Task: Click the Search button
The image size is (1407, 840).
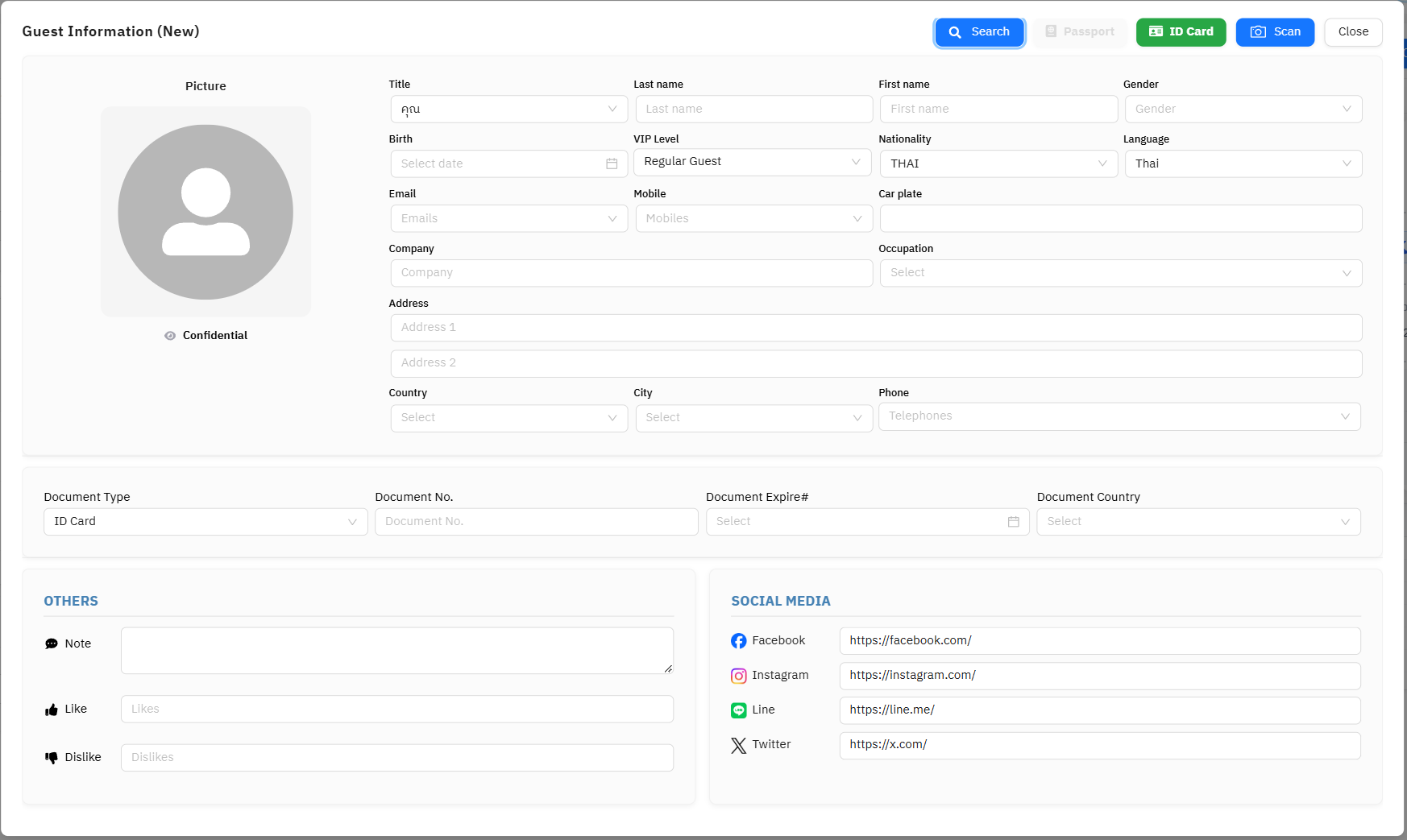Action: (x=979, y=32)
